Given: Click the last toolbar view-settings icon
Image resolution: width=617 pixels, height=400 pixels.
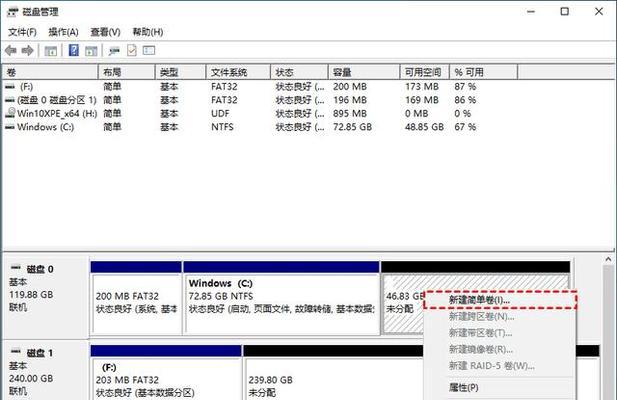Looking at the screenshot, I should pos(149,50).
